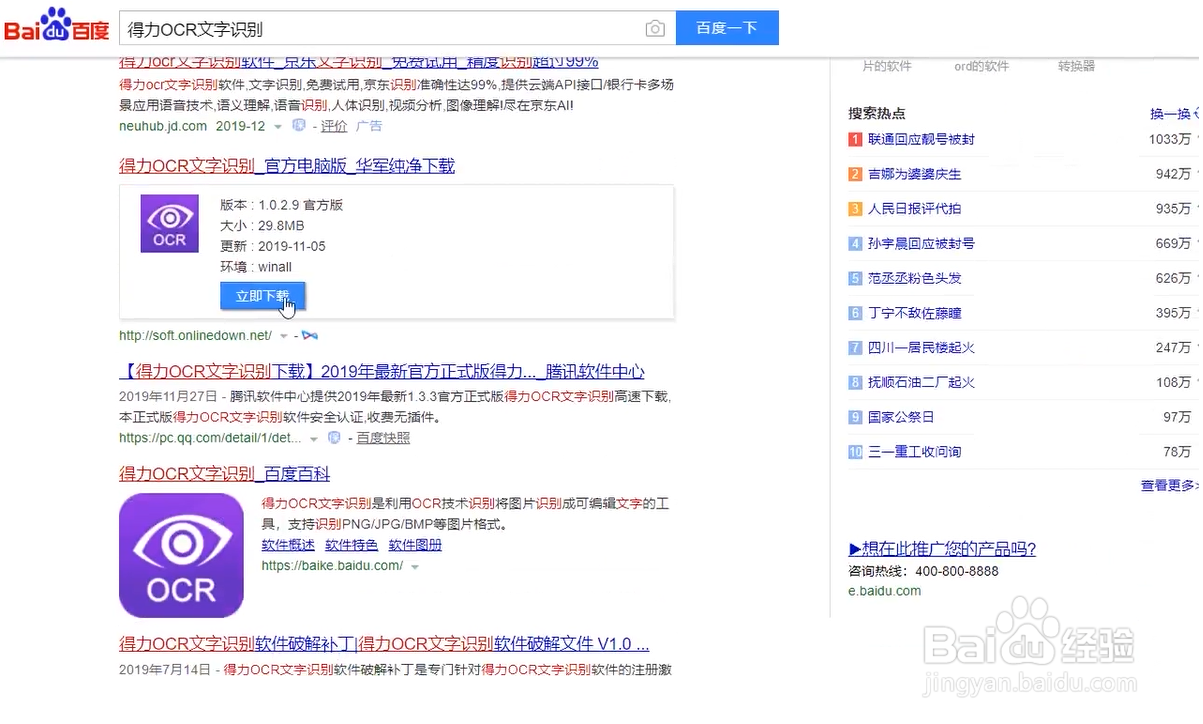
Task: Open 得力OCR文字识别_官方电脑版_华军纯净下载 result
Action: coord(287,166)
